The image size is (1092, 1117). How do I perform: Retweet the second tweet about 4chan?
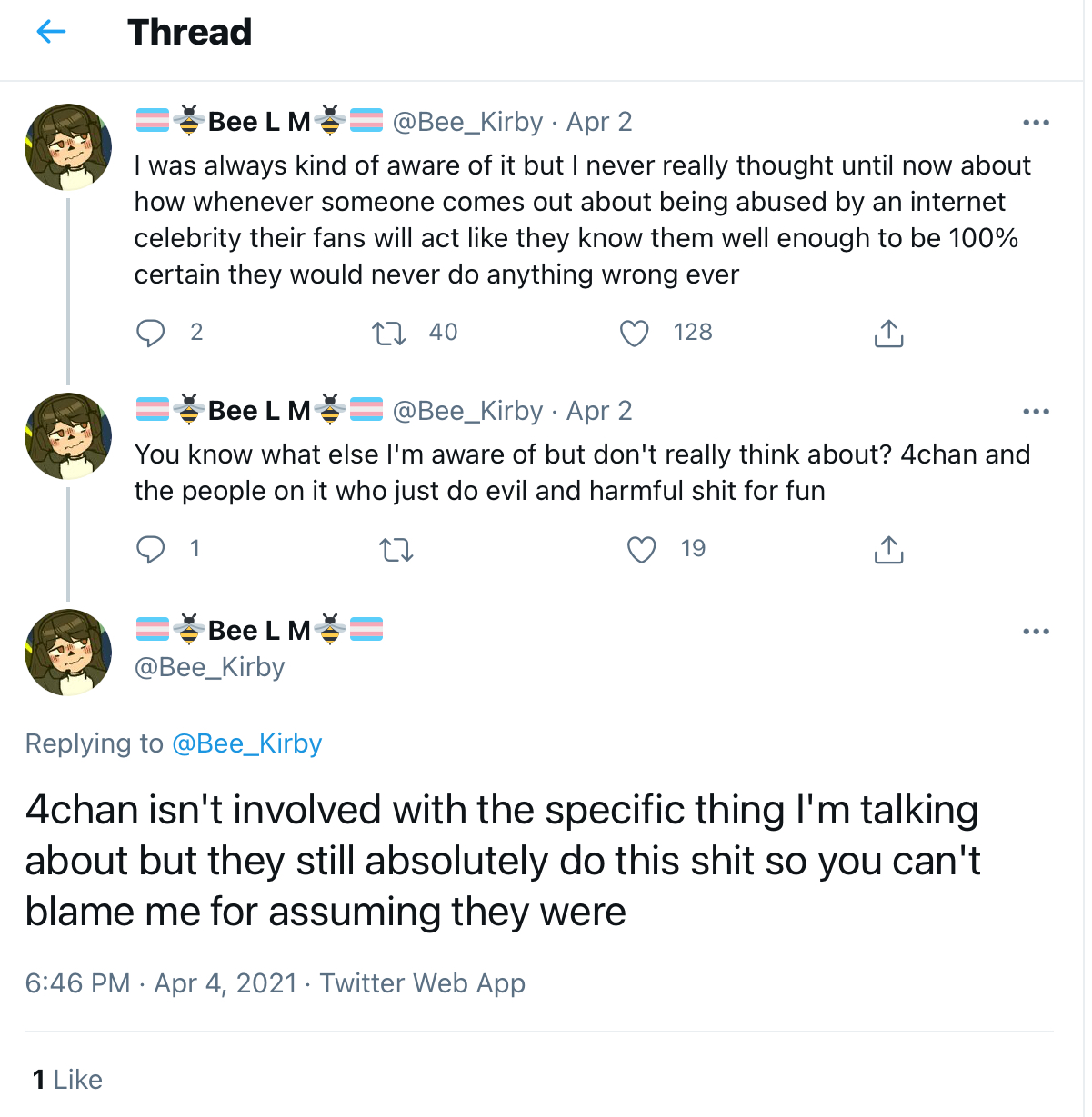tap(396, 550)
